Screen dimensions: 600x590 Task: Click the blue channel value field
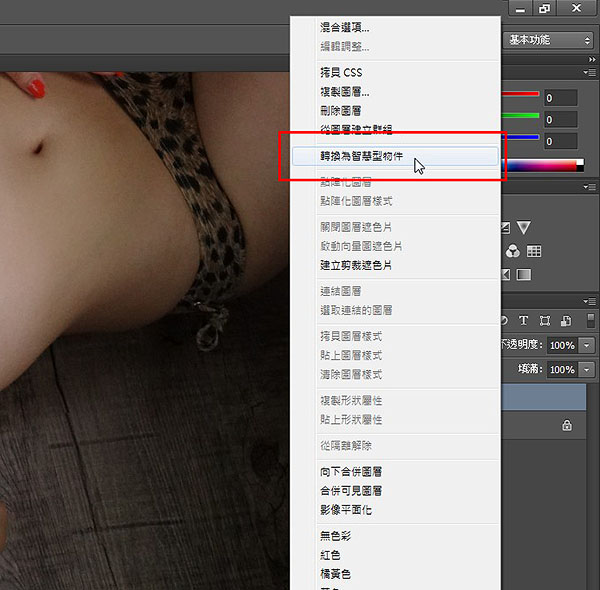pyautogui.click(x=561, y=141)
